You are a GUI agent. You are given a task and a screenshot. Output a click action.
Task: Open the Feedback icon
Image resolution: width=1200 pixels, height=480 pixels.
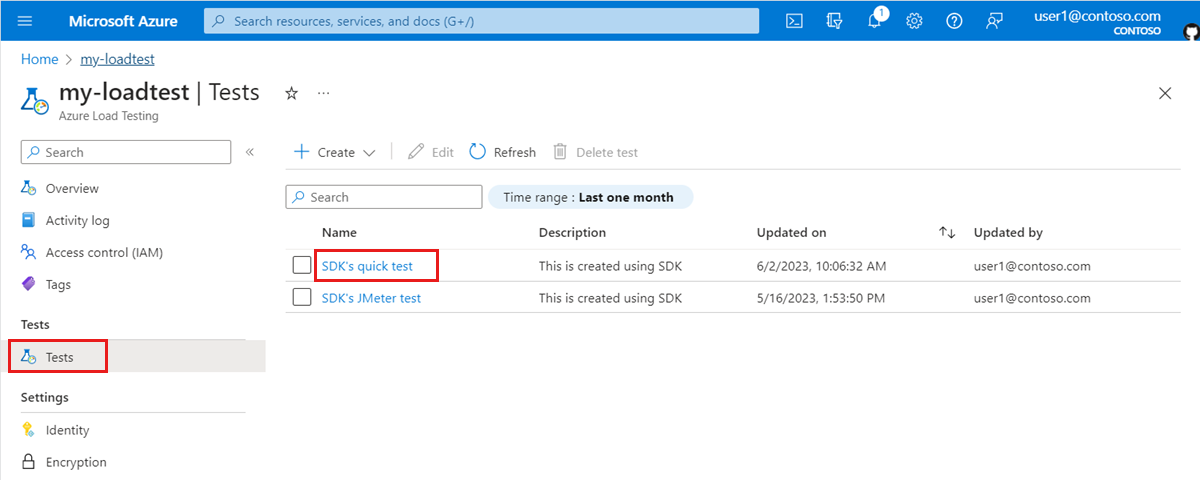point(994,21)
